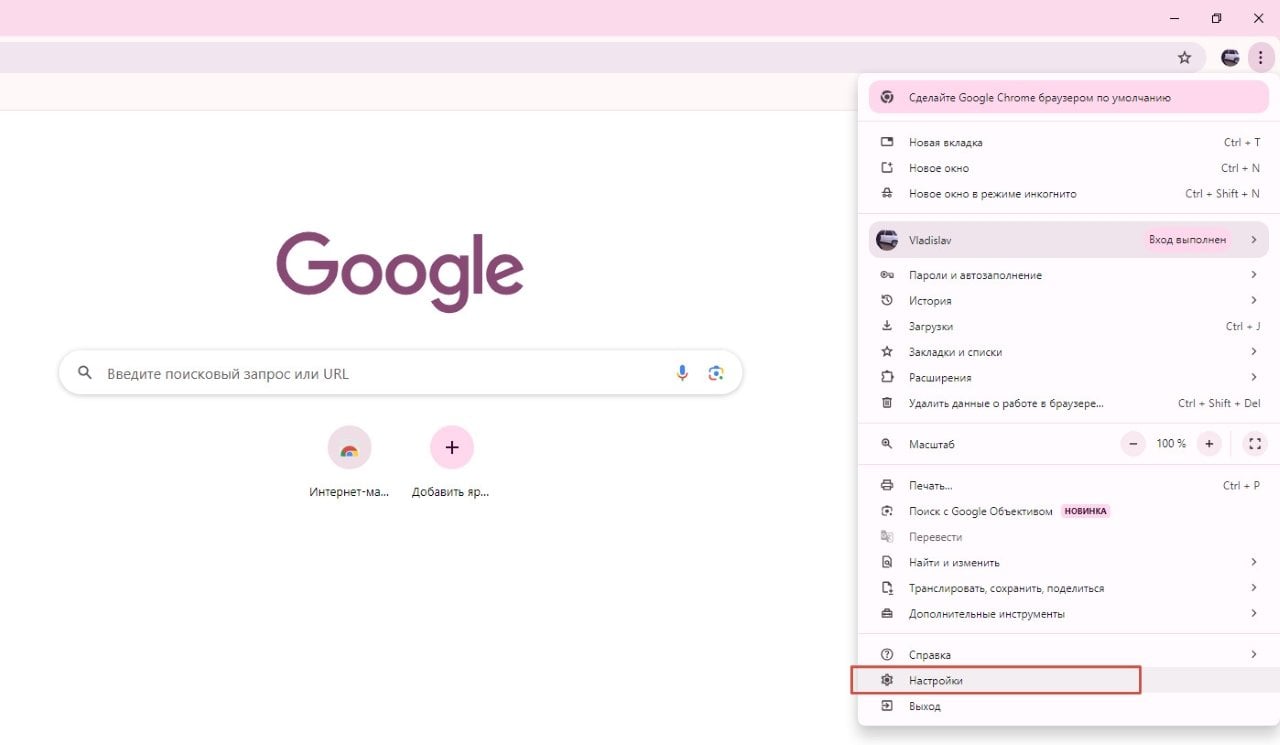Open Новое окно в режиме инкогнито
The image size is (1280, 745).
pyautogui.click(x=1069, y=194)
